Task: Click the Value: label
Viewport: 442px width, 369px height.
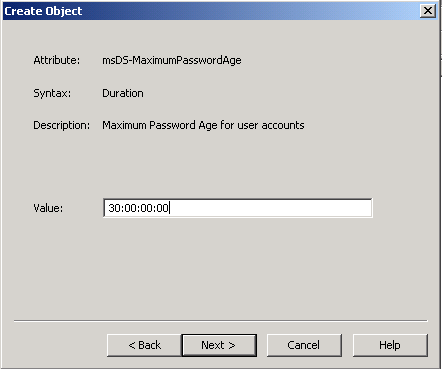Action: (48, 208)
